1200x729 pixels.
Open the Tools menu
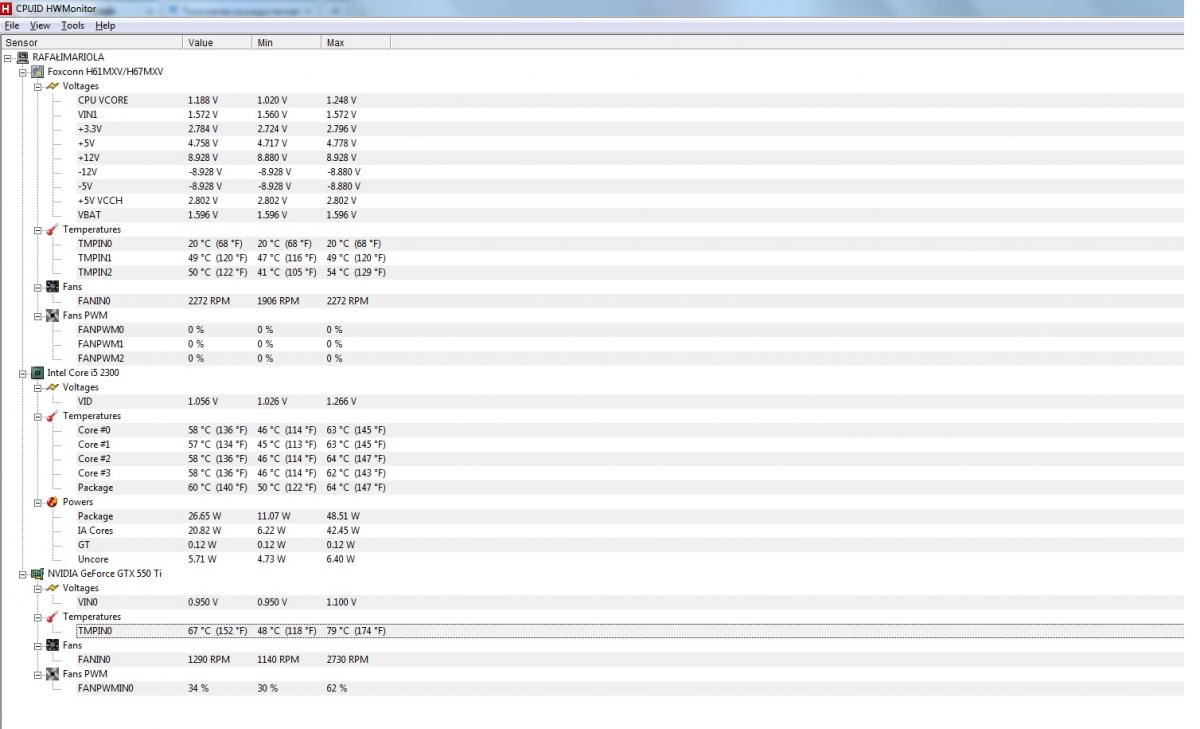point(73,25)
